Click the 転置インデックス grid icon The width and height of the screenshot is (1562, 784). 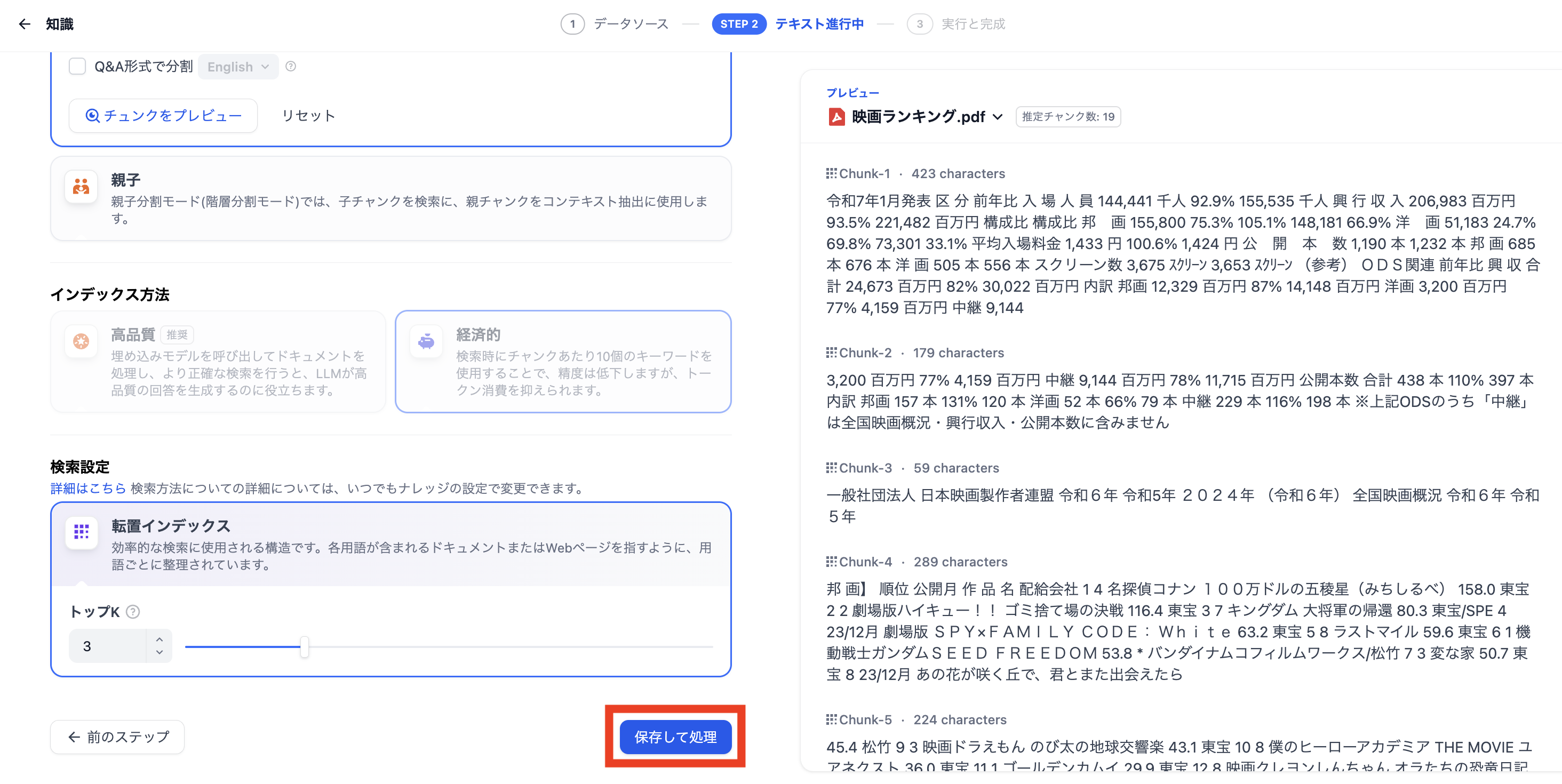(x=81, y=533)
